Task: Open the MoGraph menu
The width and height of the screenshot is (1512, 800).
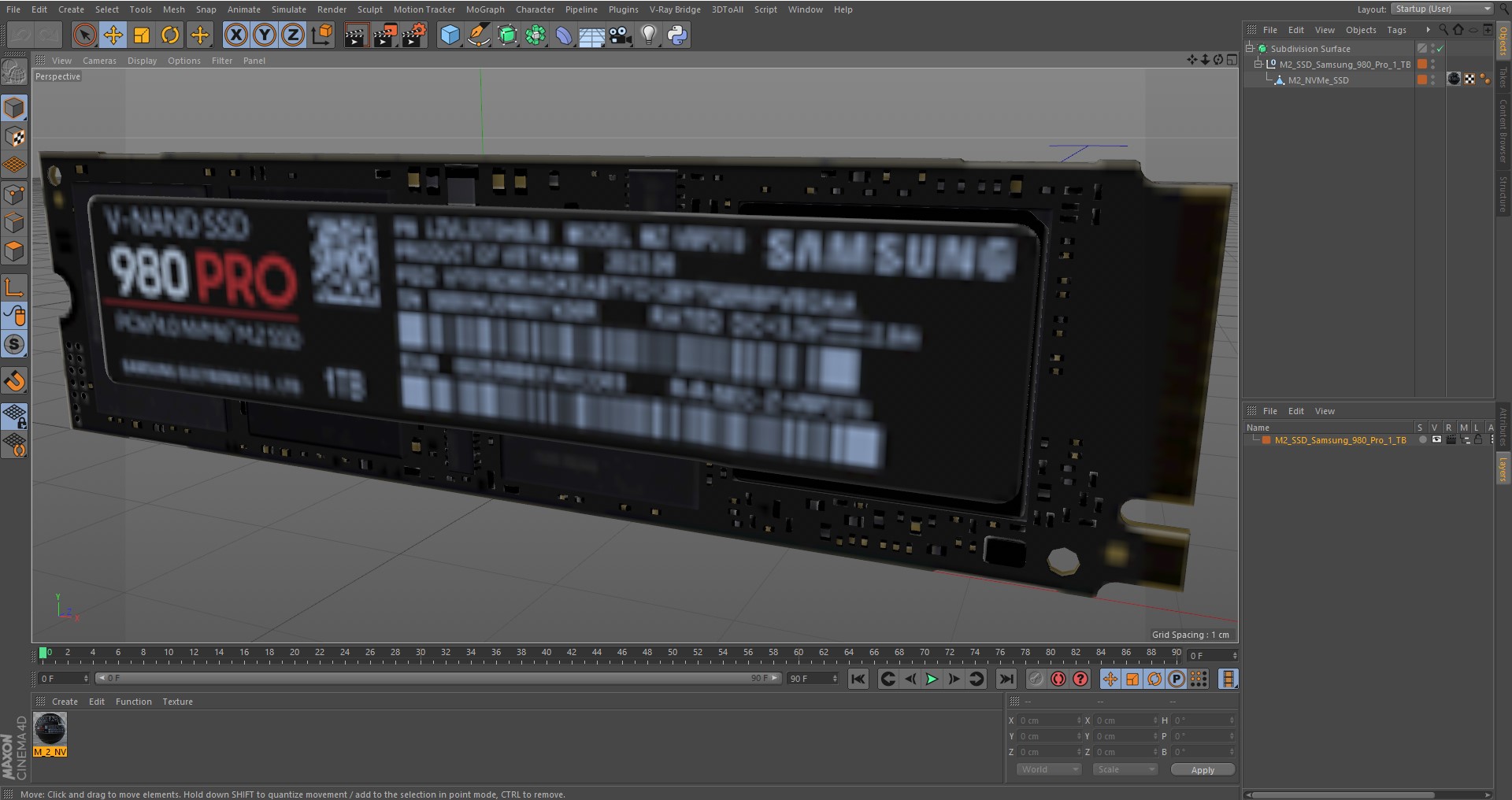Action: [485, 9]
